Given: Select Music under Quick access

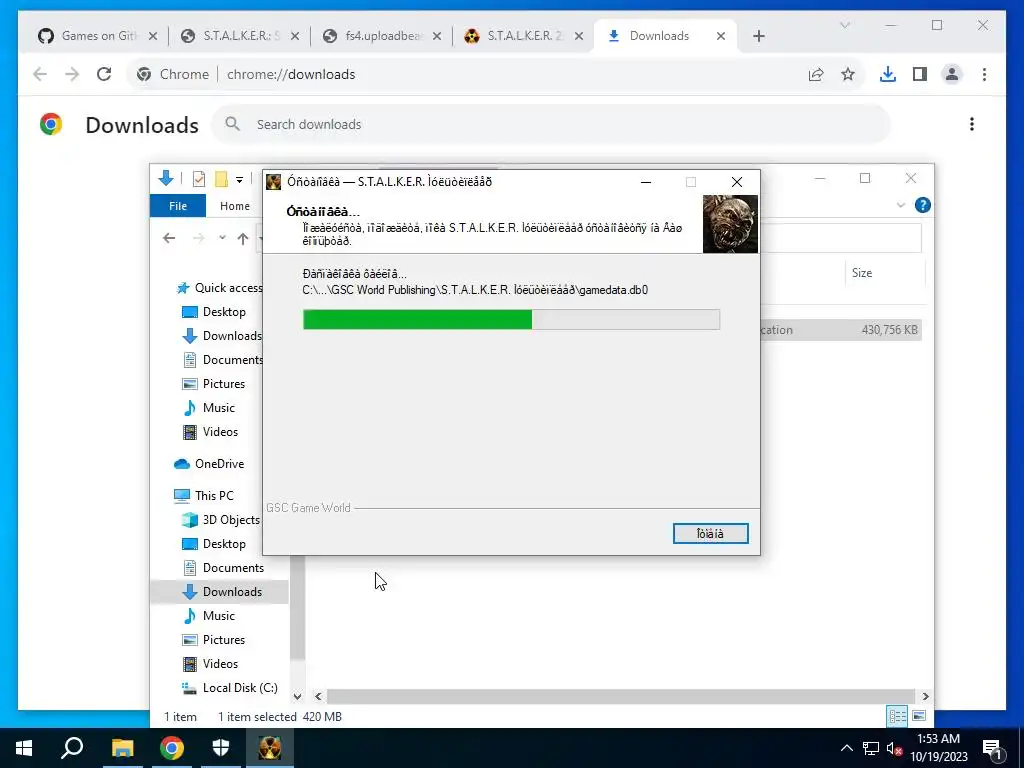Looking at the screenshot, I should click(x=218, y=408).
